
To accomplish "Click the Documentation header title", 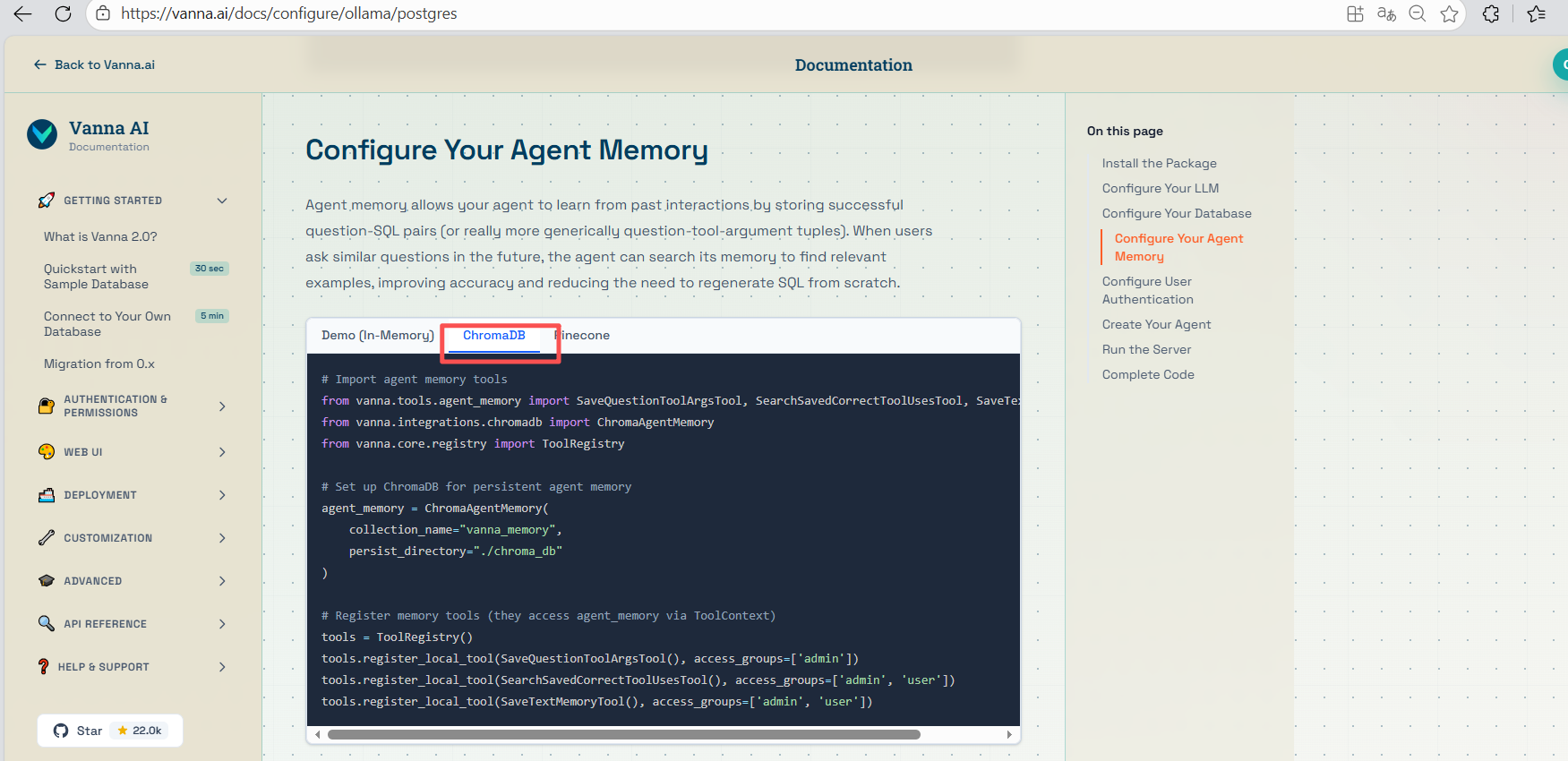I will click(853, 64).
